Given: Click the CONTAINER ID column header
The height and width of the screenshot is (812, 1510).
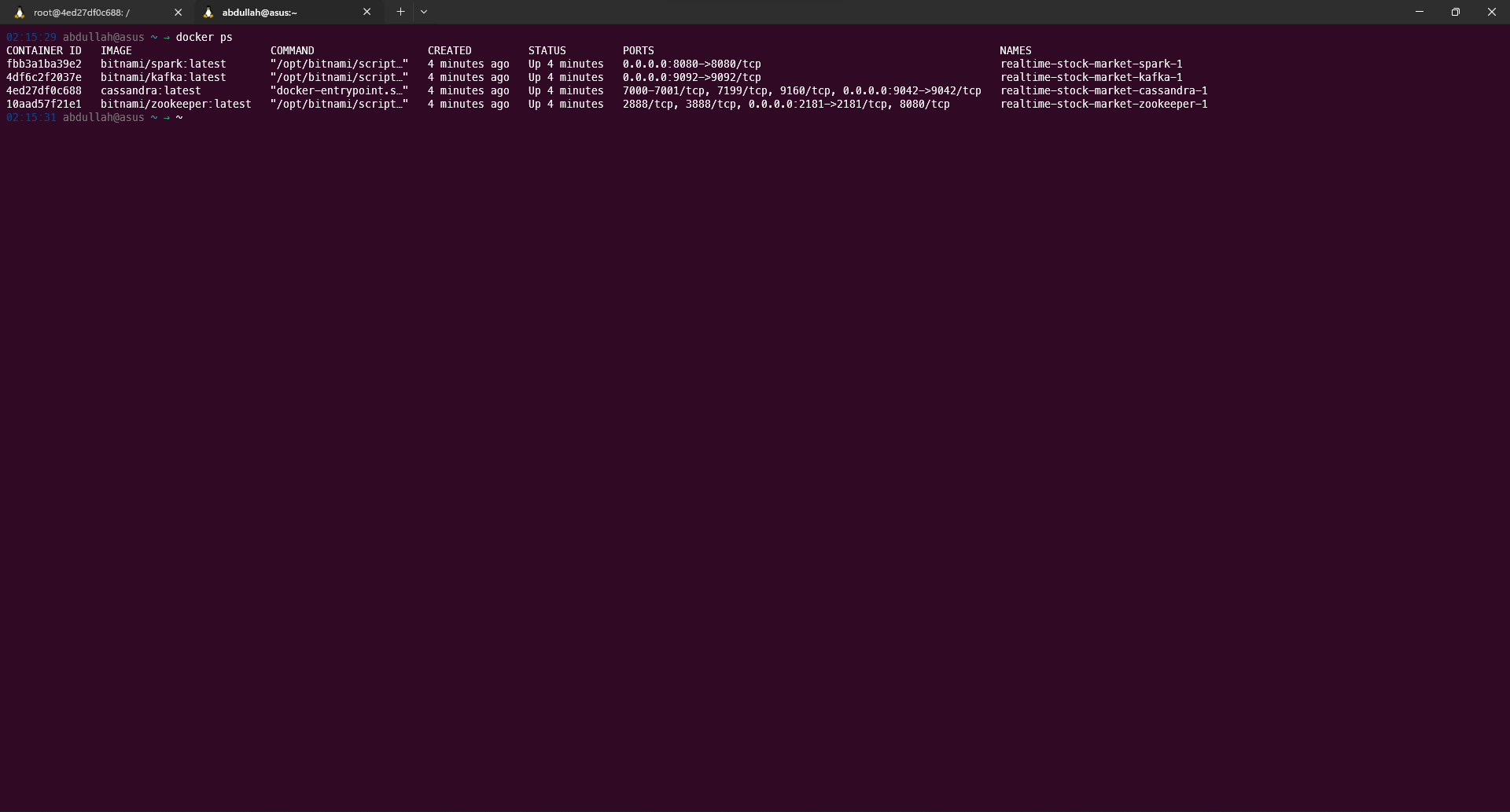Looking at the screenshot, I should (44, 50).
